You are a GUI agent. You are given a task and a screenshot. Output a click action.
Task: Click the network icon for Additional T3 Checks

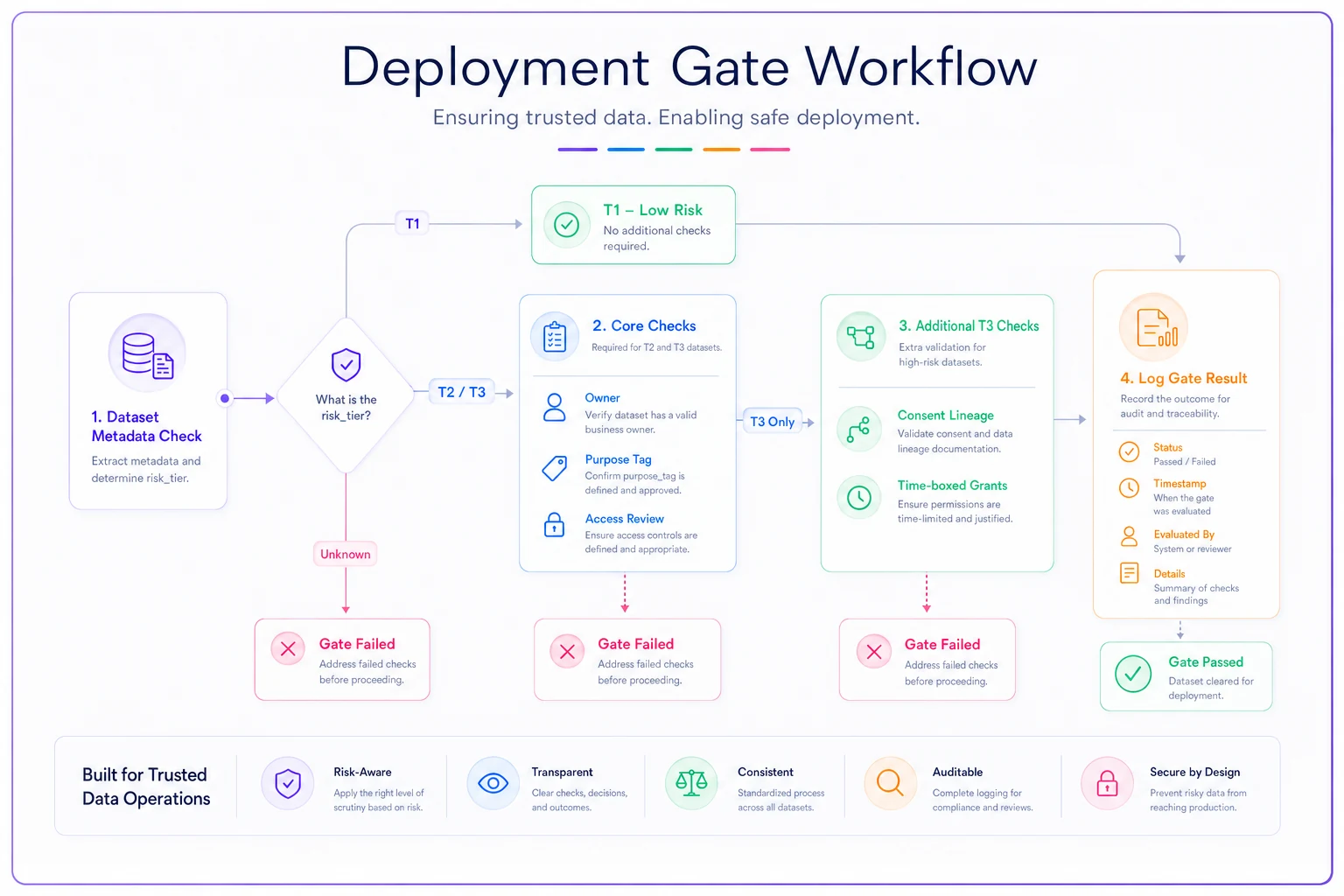pyautogui.click(x=861, y=337)
